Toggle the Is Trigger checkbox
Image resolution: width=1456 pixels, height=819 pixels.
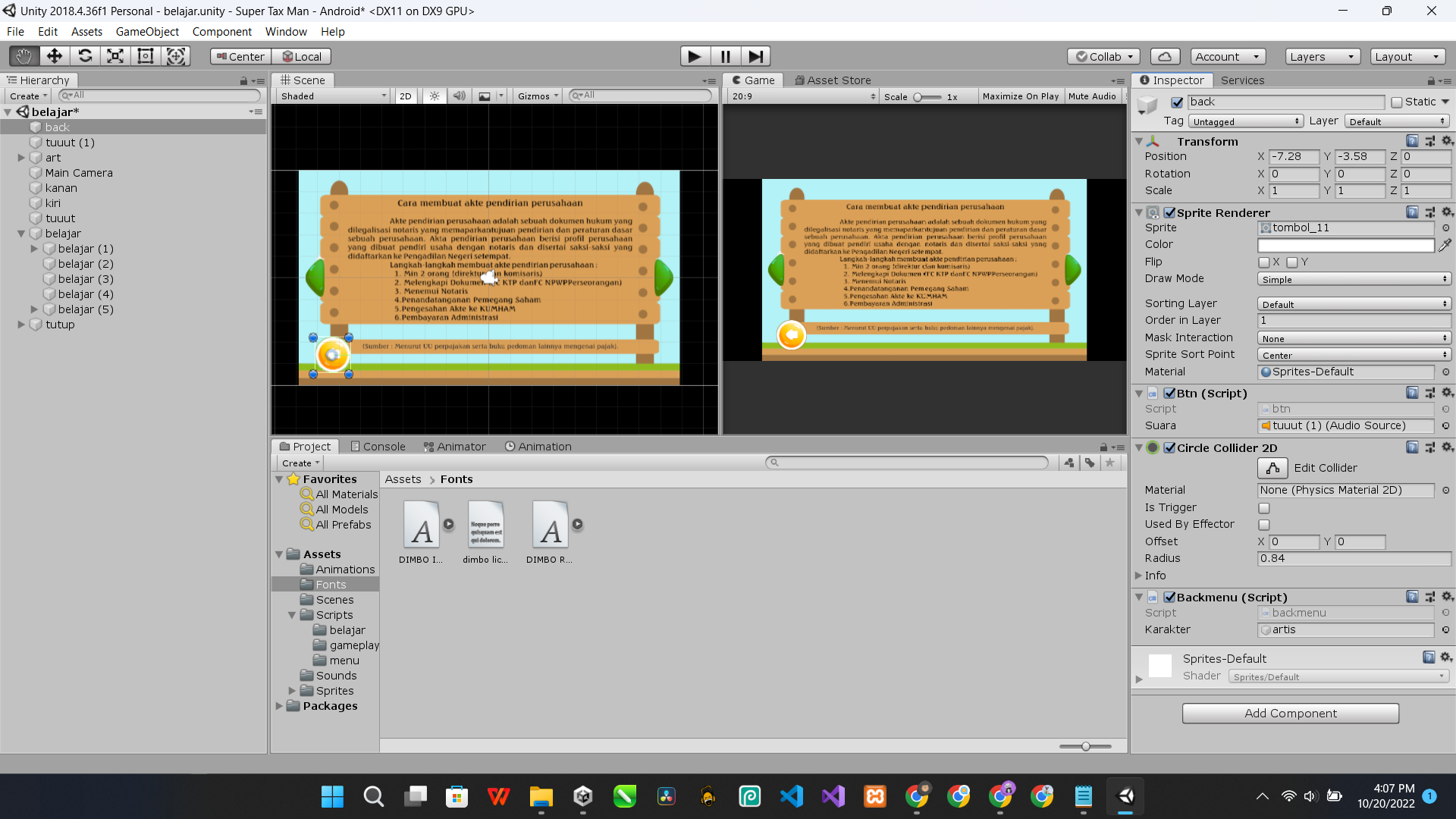pos(1263,508)
